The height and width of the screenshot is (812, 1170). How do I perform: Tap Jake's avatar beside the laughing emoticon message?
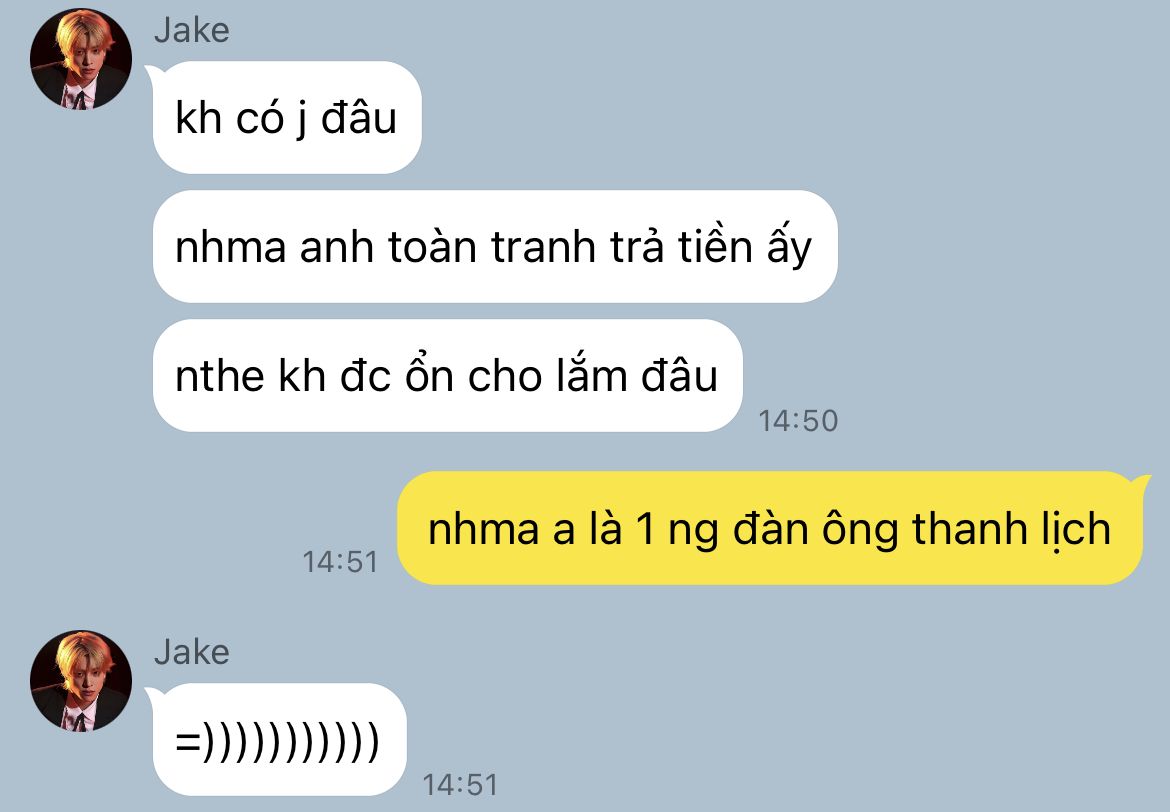[81, 681]
